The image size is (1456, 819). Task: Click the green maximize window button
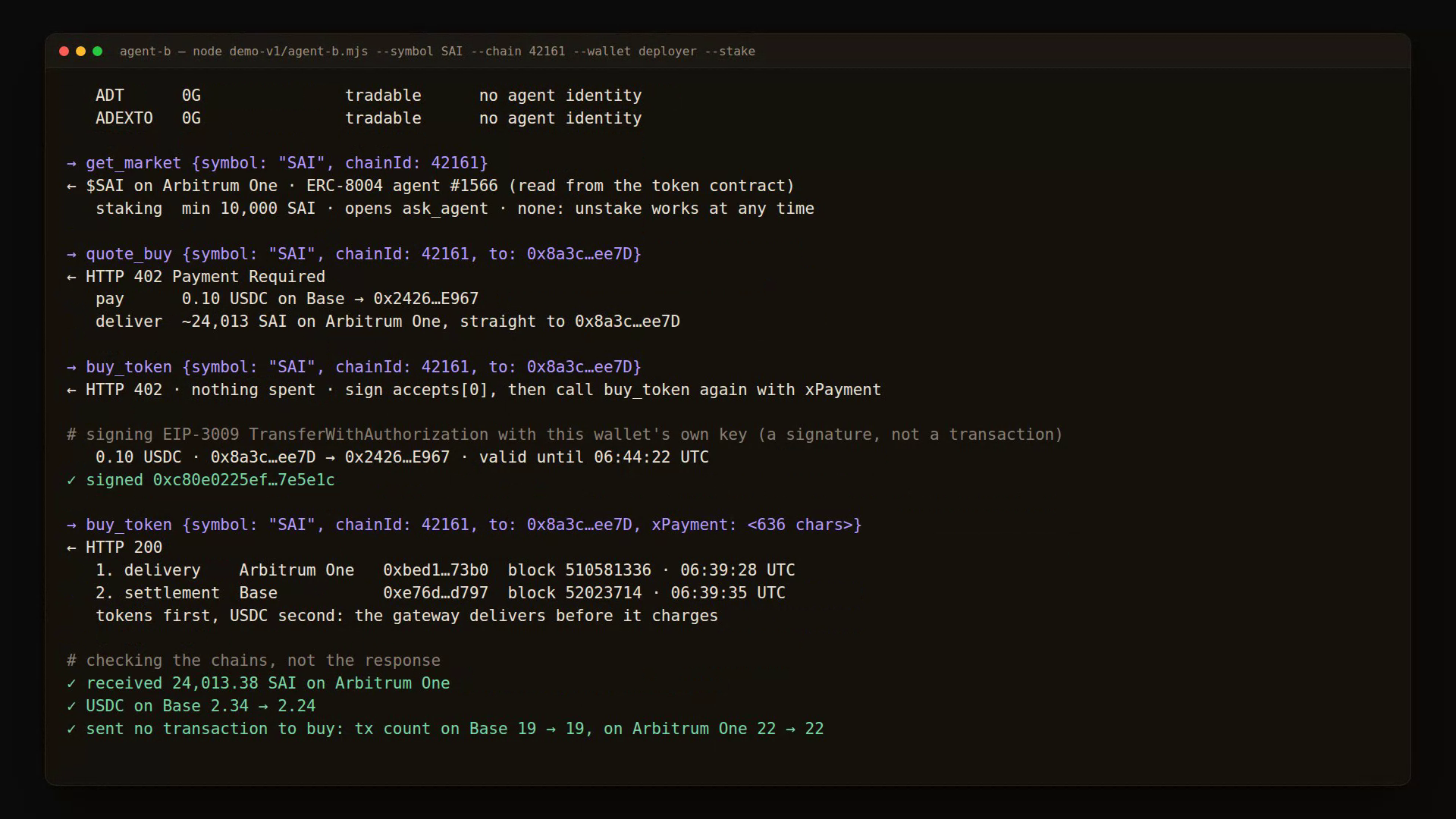pyautogui.click(x=97, y=51)
